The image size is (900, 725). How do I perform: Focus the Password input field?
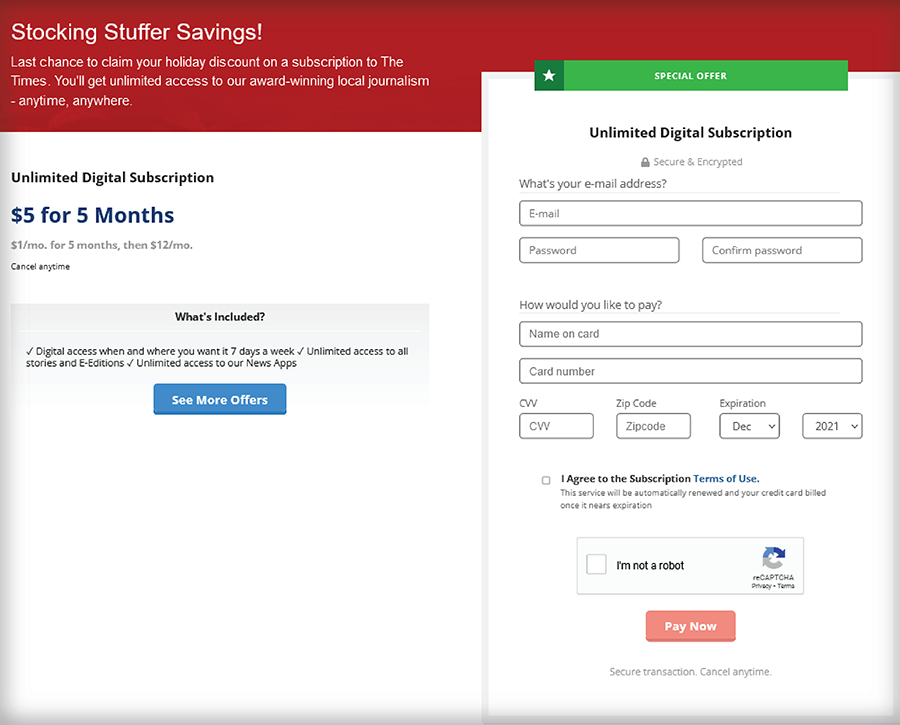coord(599,250)
